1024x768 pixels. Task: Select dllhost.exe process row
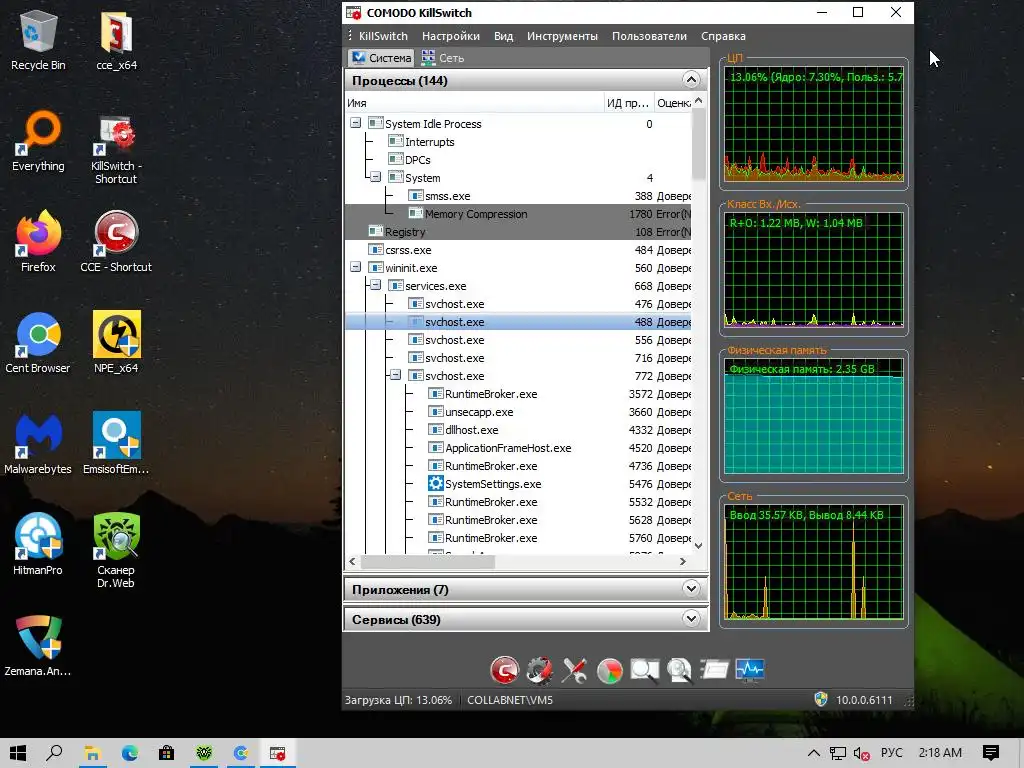click(x=518, y=430)
